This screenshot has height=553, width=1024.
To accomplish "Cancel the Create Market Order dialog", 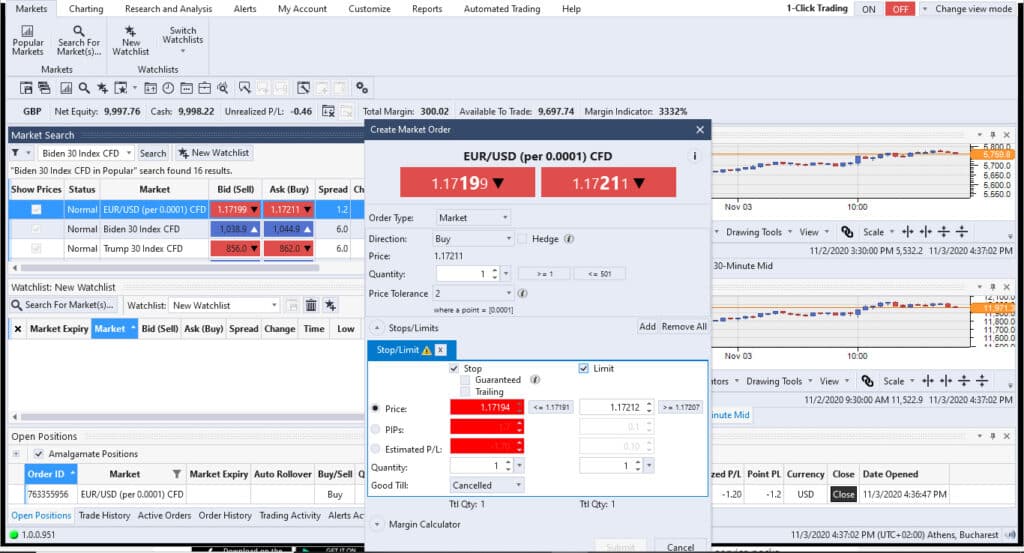I will 680,547.
